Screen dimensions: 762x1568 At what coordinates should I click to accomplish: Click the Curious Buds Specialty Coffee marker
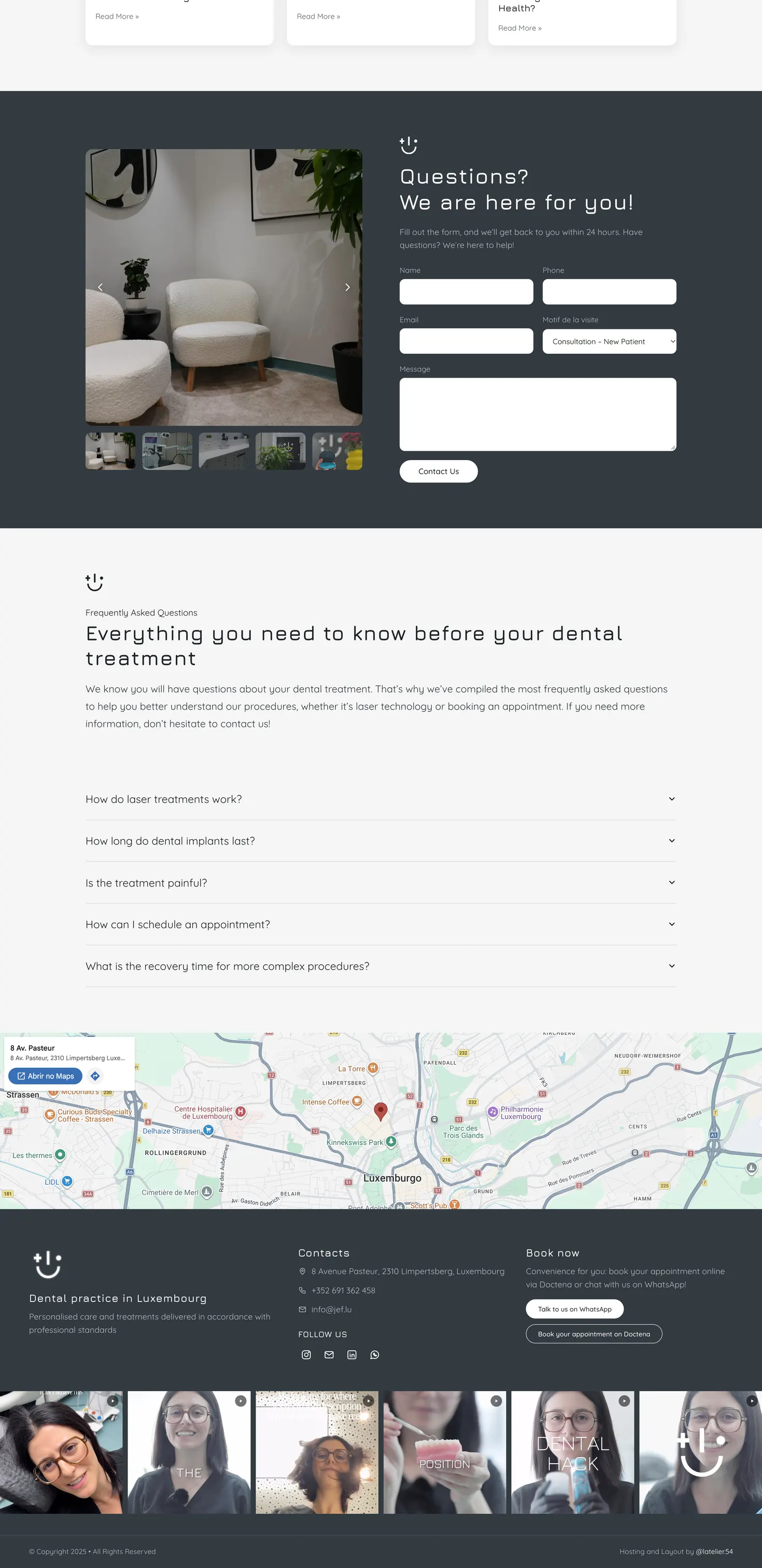50,1115
